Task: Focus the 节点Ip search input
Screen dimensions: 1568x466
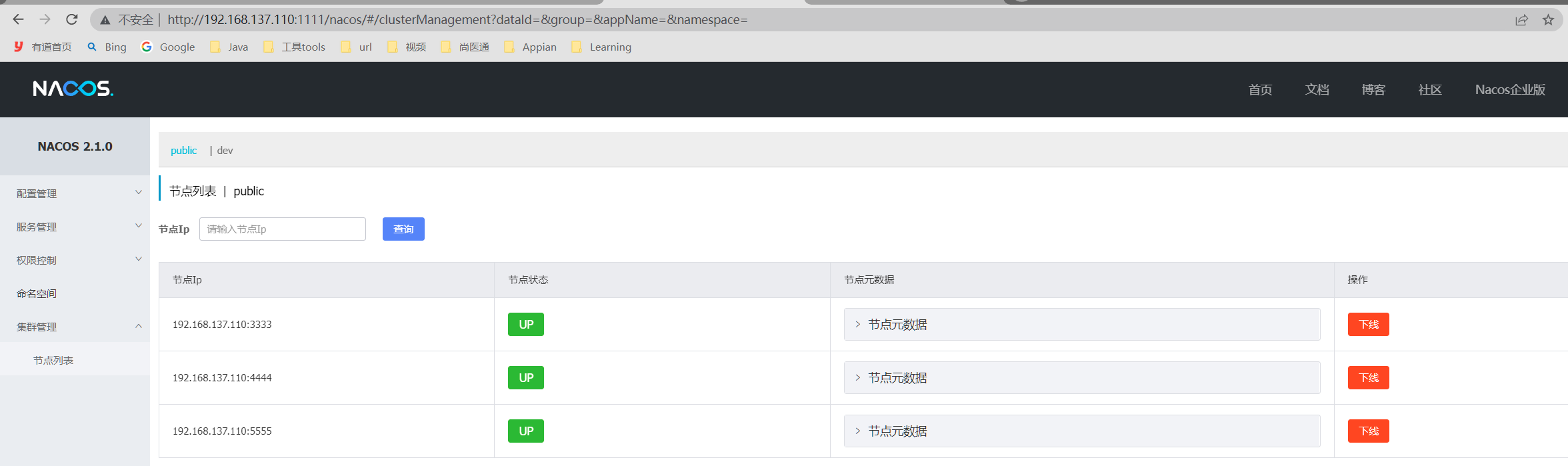Action: click(x=283, y=229)
